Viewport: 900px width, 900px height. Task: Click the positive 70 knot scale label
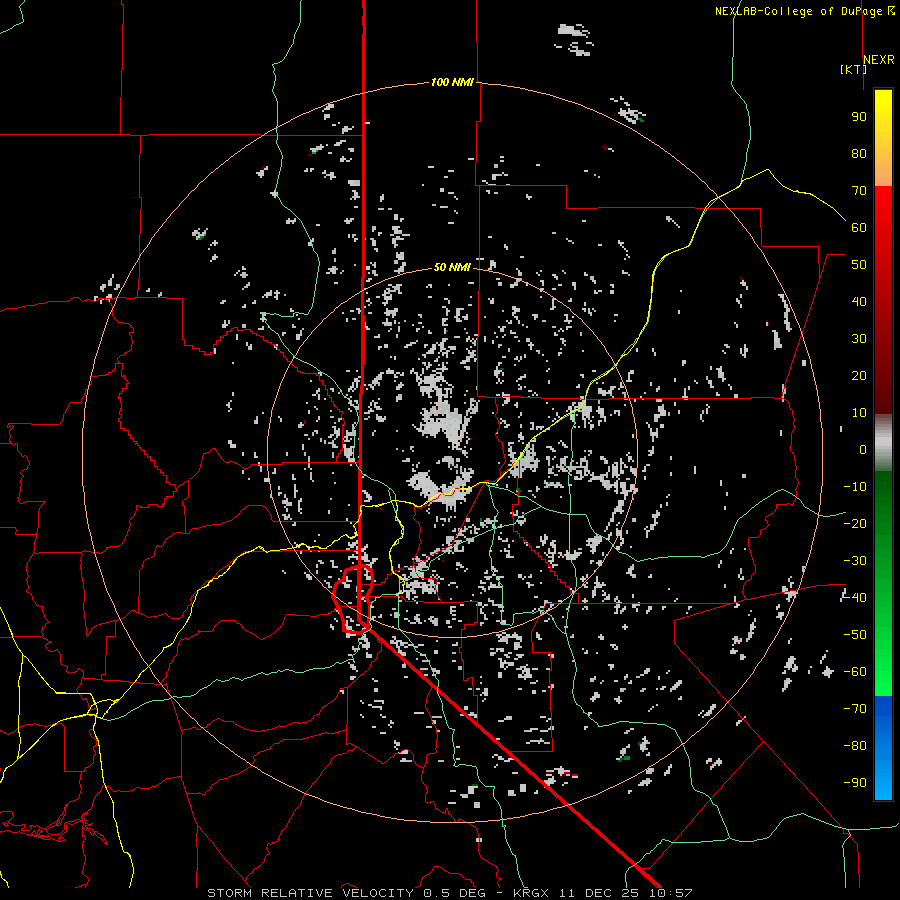[x=859, y=191]
